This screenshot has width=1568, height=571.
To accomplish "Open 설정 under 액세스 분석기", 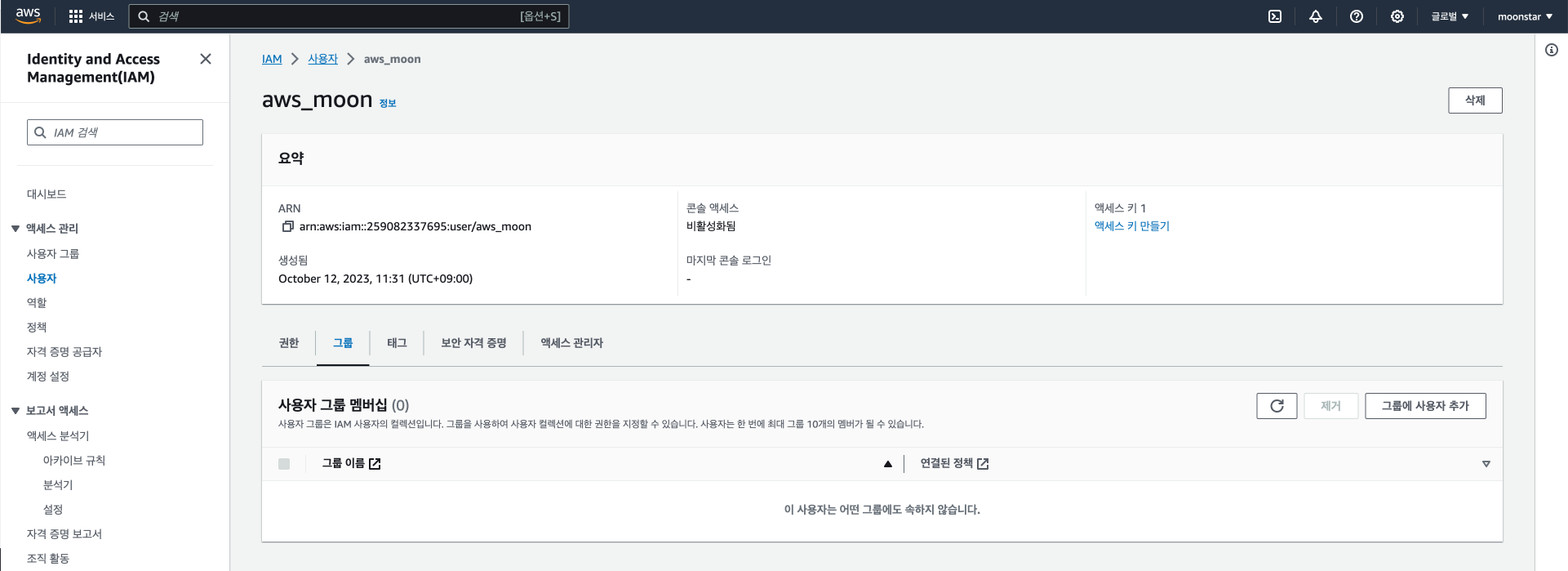I will 53,510.
